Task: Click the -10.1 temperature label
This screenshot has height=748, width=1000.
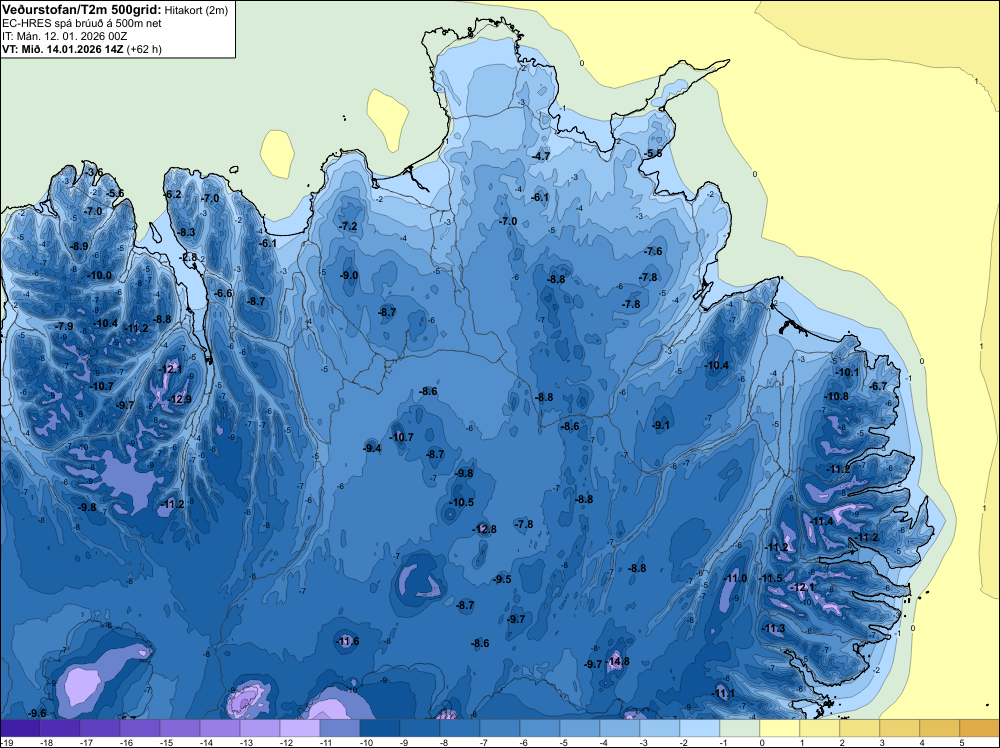Action: pos(847,372)
